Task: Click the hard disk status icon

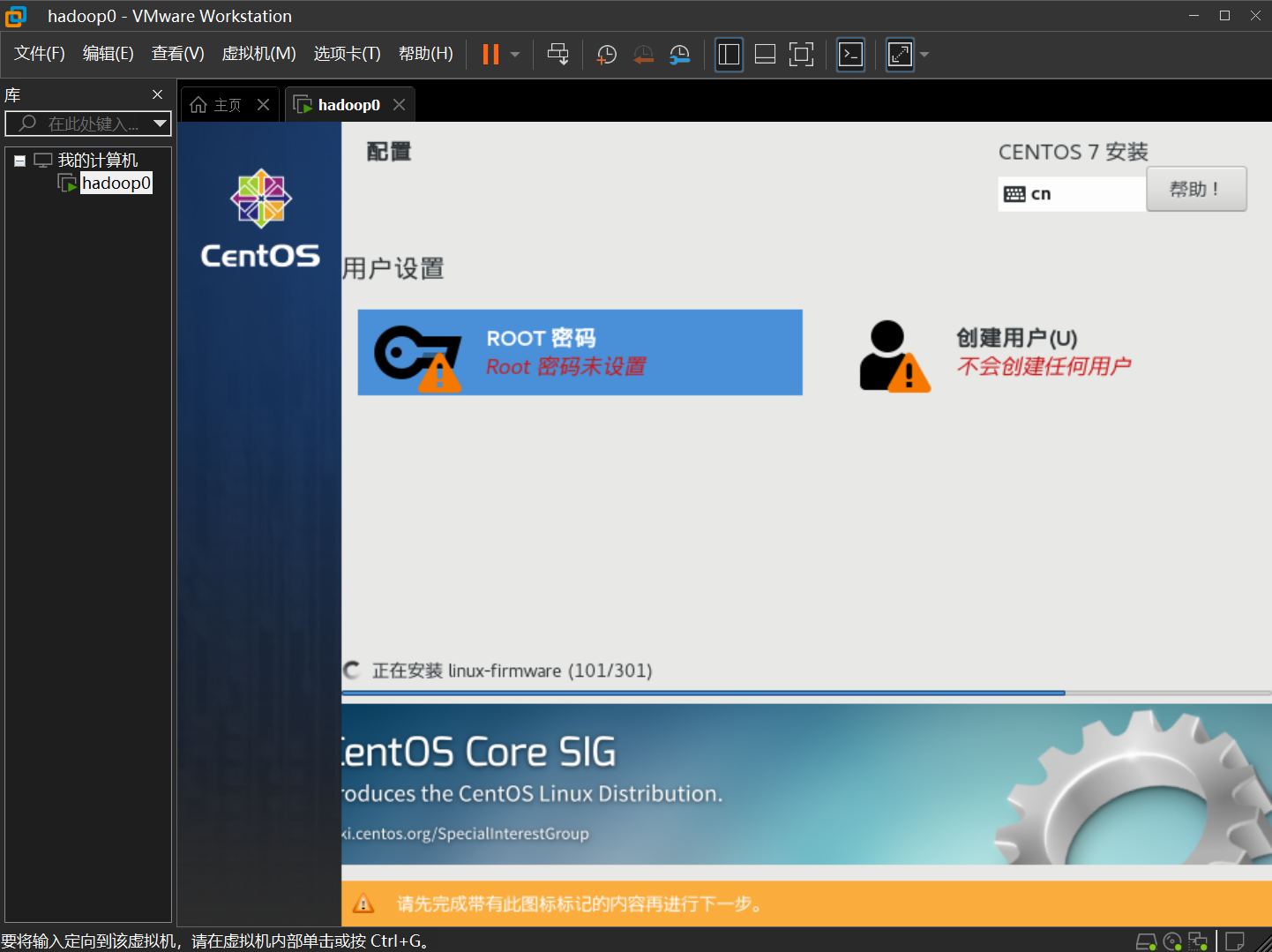Action: [1146, 941]
